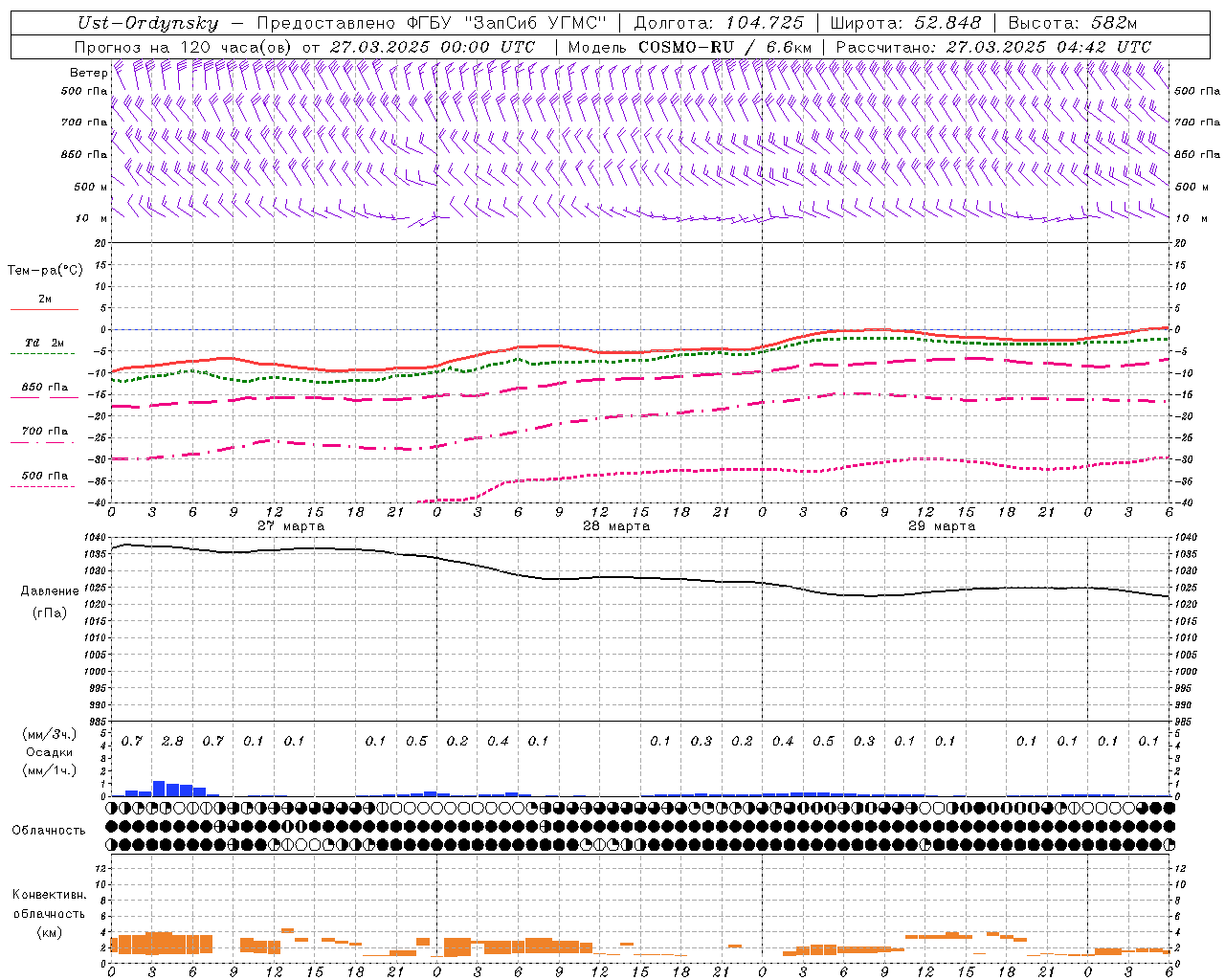Screen dimensions: 1225x980
Task: Click the 10 м wind level label on the left
Action: point(92,218)
